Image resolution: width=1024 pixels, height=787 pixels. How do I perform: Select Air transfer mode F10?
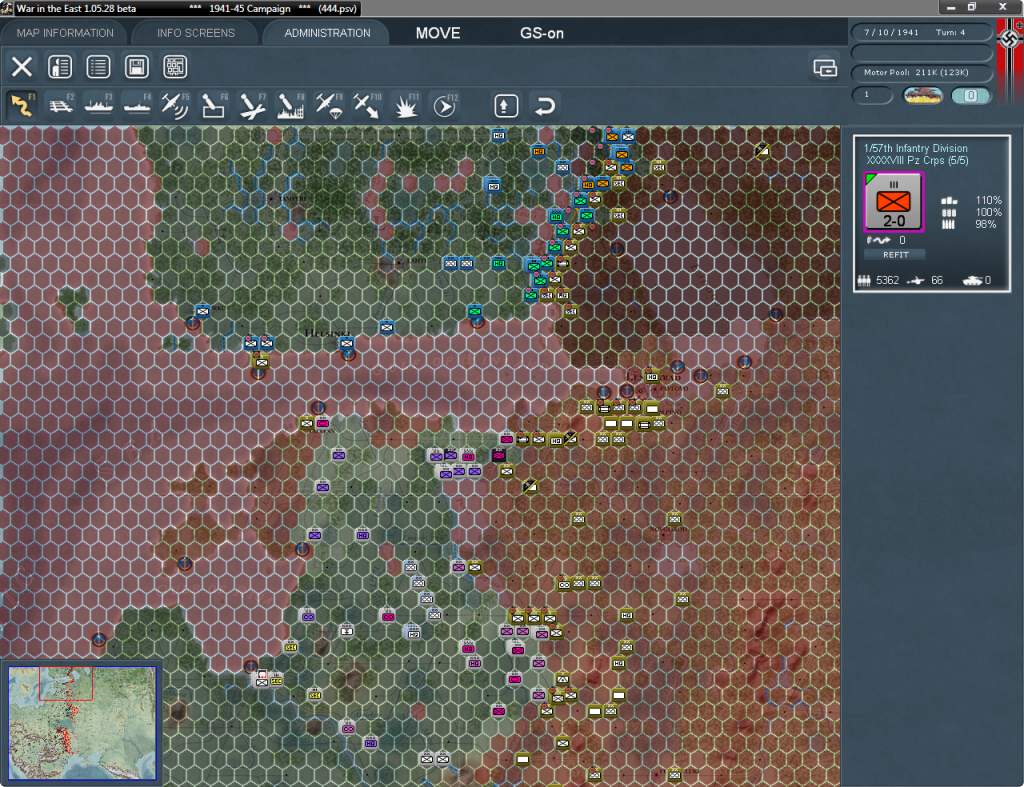pyautogui.click(x=366, y=105)
